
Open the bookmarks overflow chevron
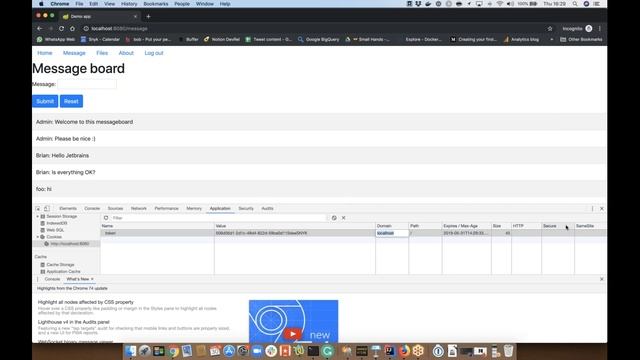(551, 40)
